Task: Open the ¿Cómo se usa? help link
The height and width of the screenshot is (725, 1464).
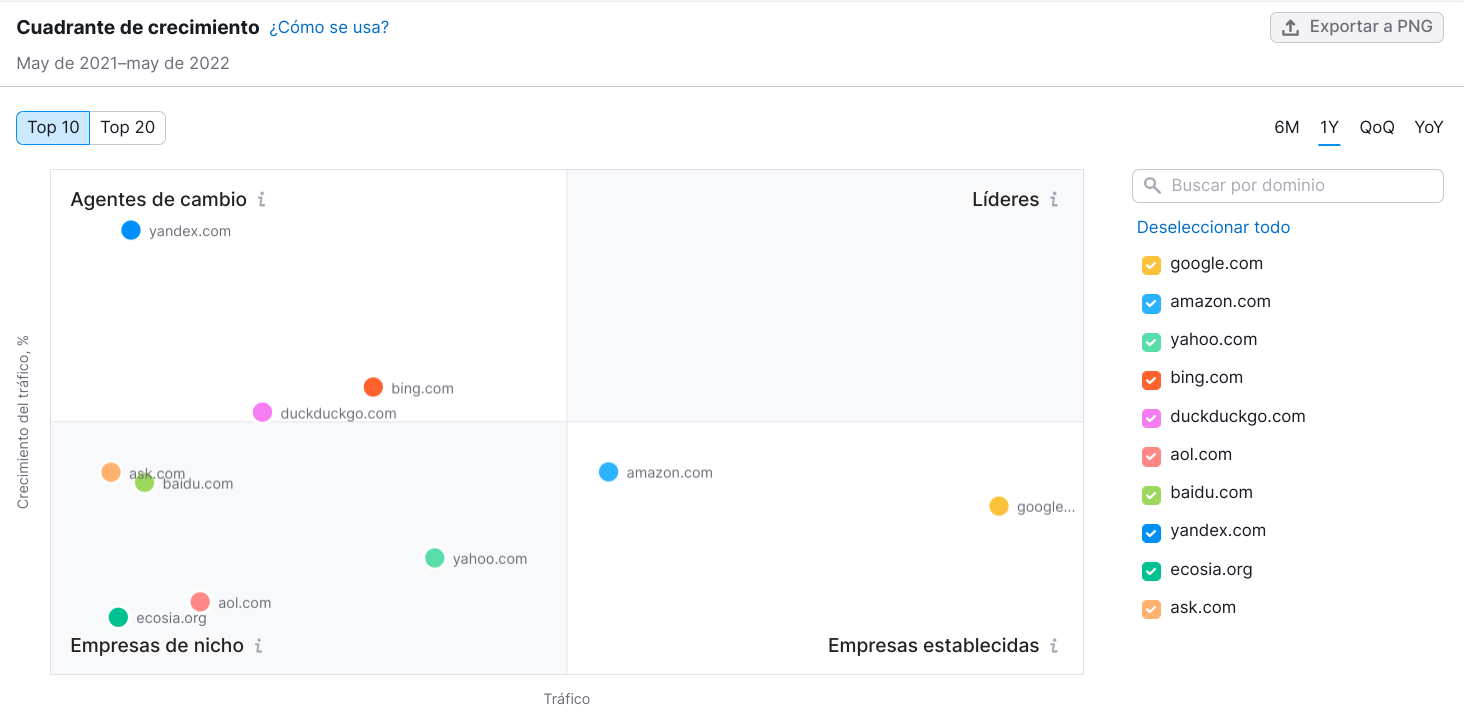Action: tap(329, 27)
